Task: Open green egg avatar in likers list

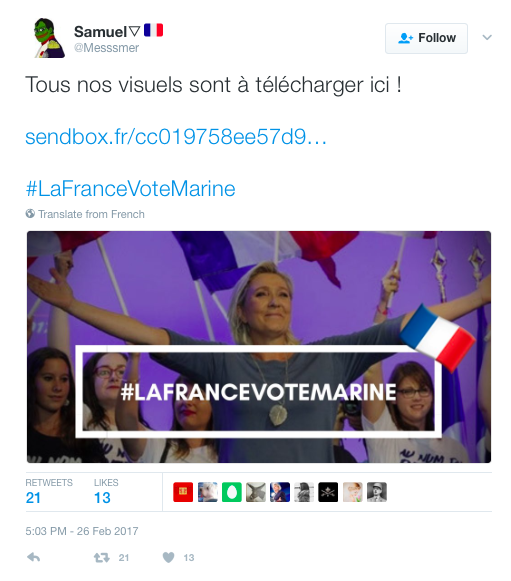Action: click(x=232, y=492)
